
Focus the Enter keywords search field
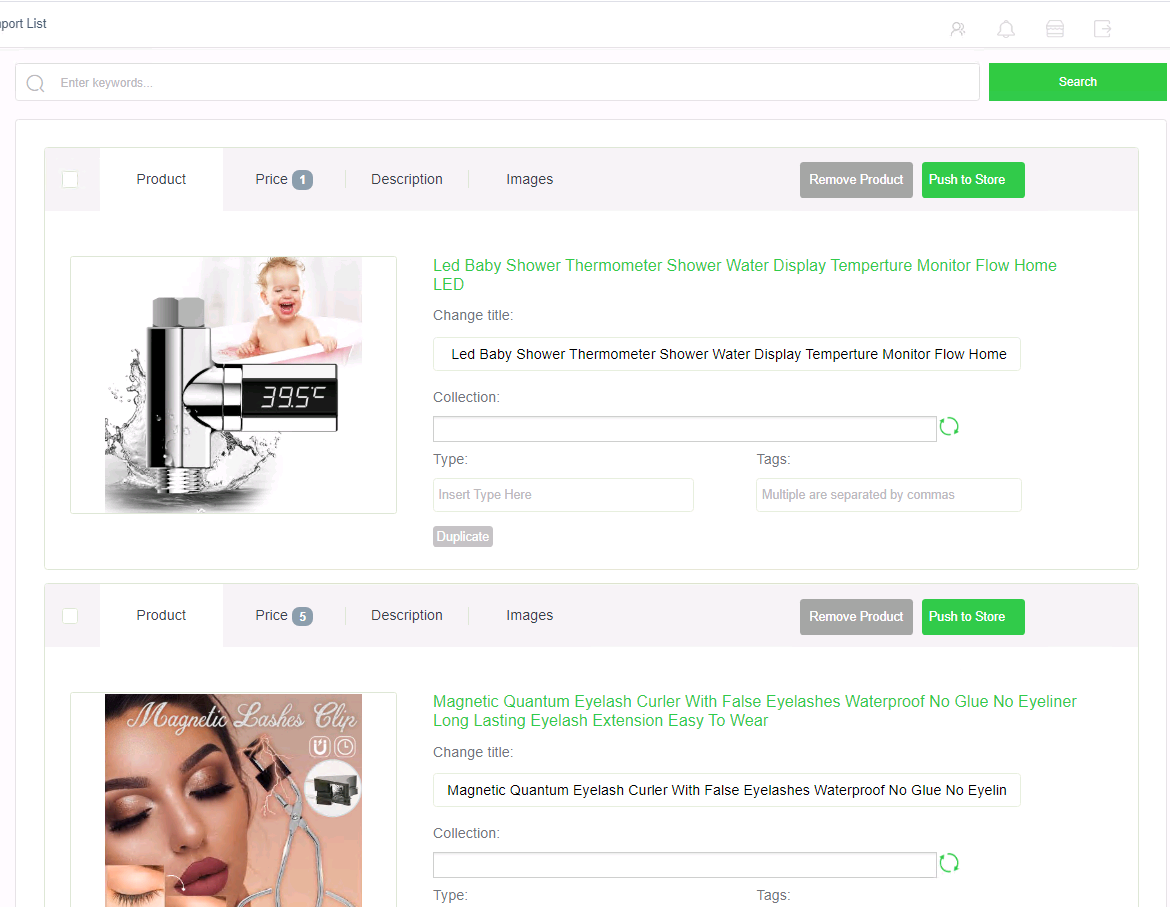click(498, 82)
